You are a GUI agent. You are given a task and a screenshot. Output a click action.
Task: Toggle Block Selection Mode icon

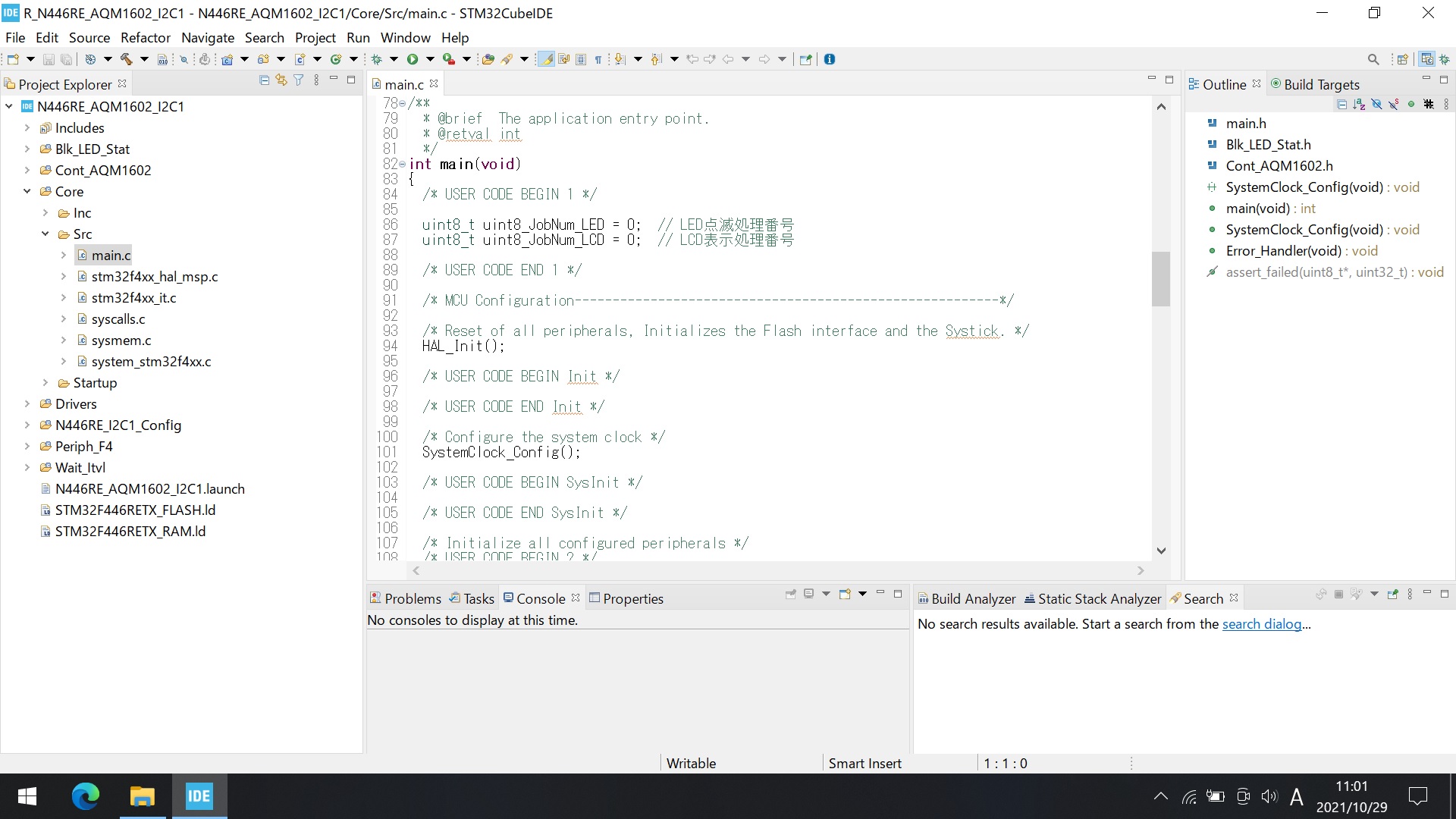(x=581, y=59)
